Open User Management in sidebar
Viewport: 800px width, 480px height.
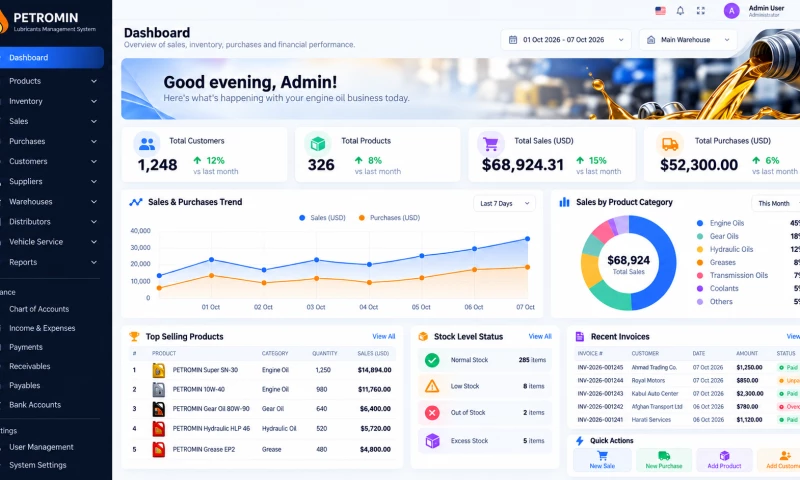click(x=41, y=447)
